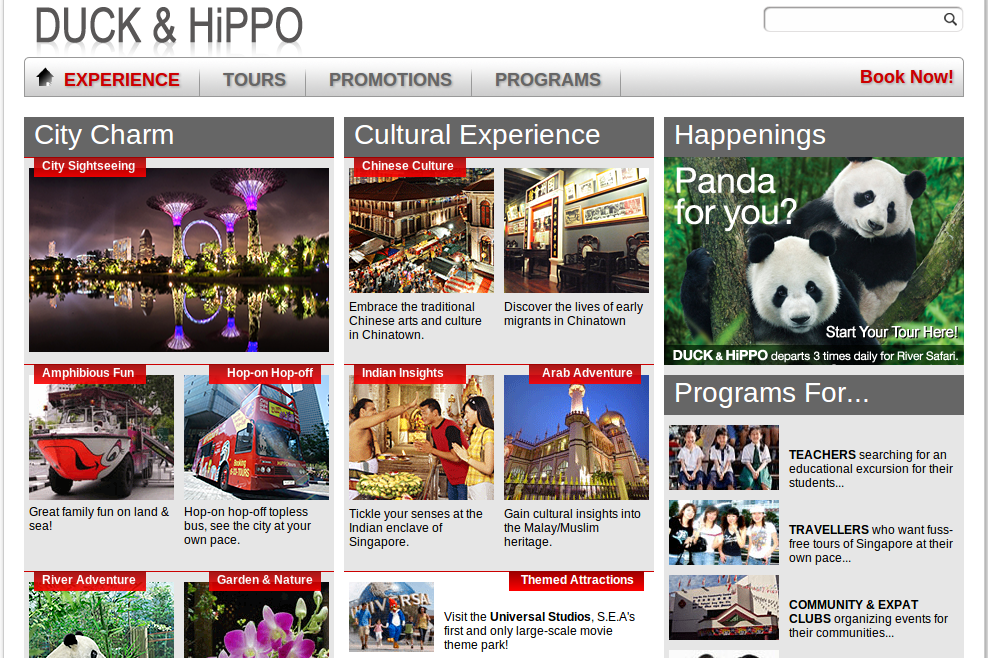
Task: Open the Chinatown street market image
Action: [422, 230]
